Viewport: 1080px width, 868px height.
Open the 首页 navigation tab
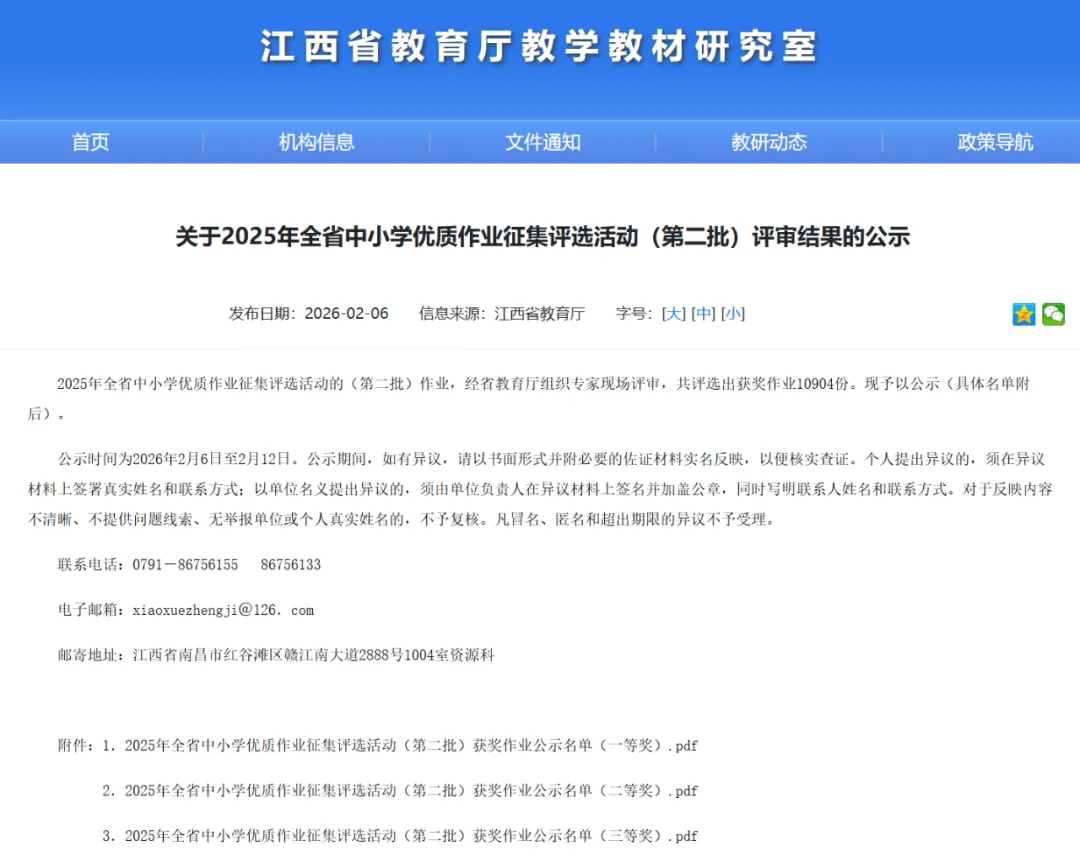point(90,142)
